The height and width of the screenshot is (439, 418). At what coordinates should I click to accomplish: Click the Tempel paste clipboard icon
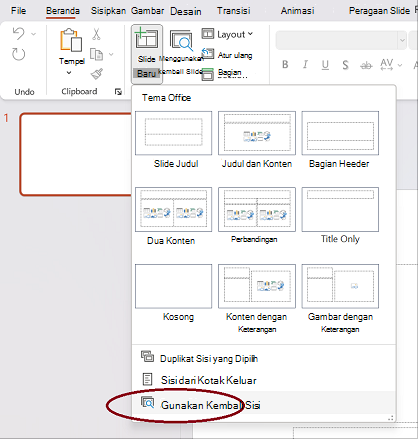[x=71, y=40]
